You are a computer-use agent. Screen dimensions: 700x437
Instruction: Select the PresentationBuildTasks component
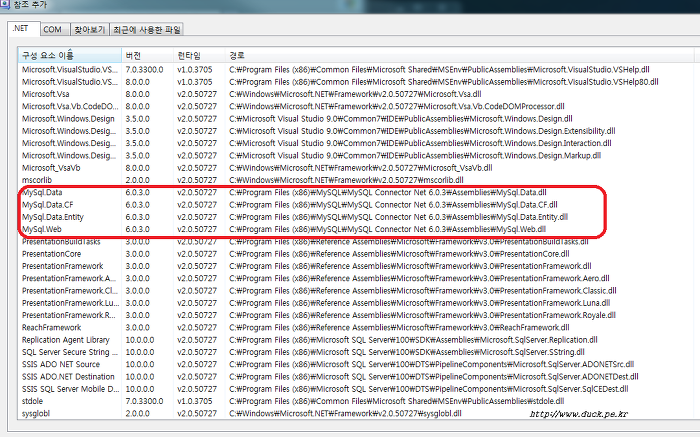point(61,241)
